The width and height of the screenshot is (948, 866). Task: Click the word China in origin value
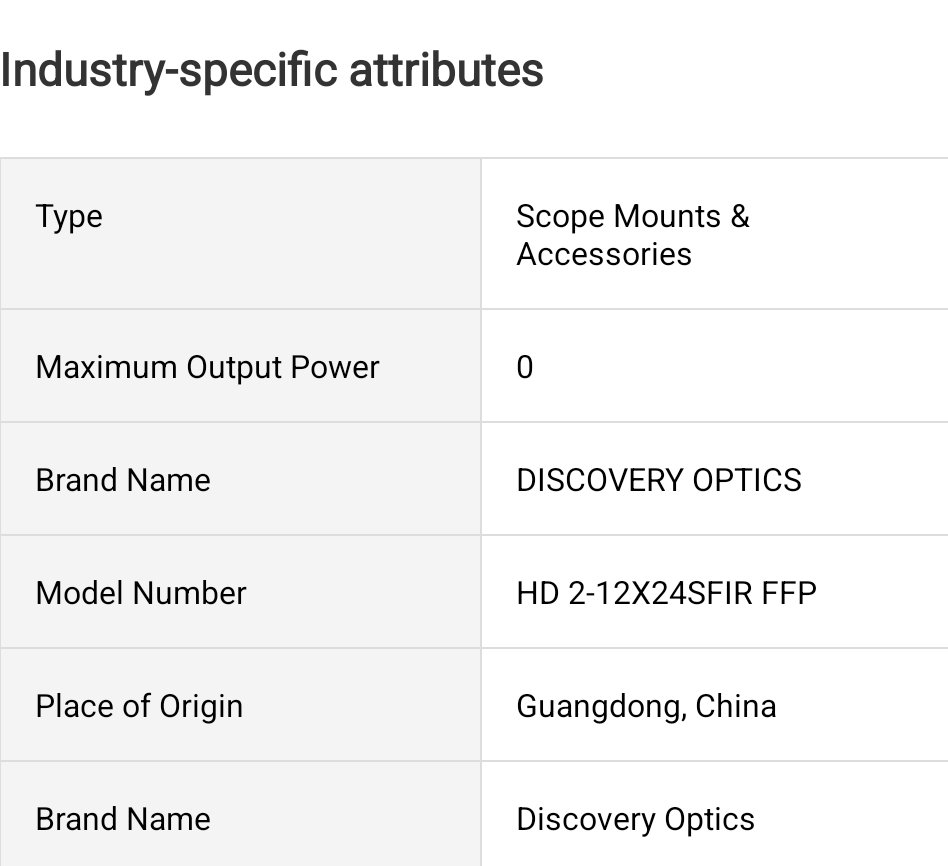pyautogui.click(x=736, y=706)
